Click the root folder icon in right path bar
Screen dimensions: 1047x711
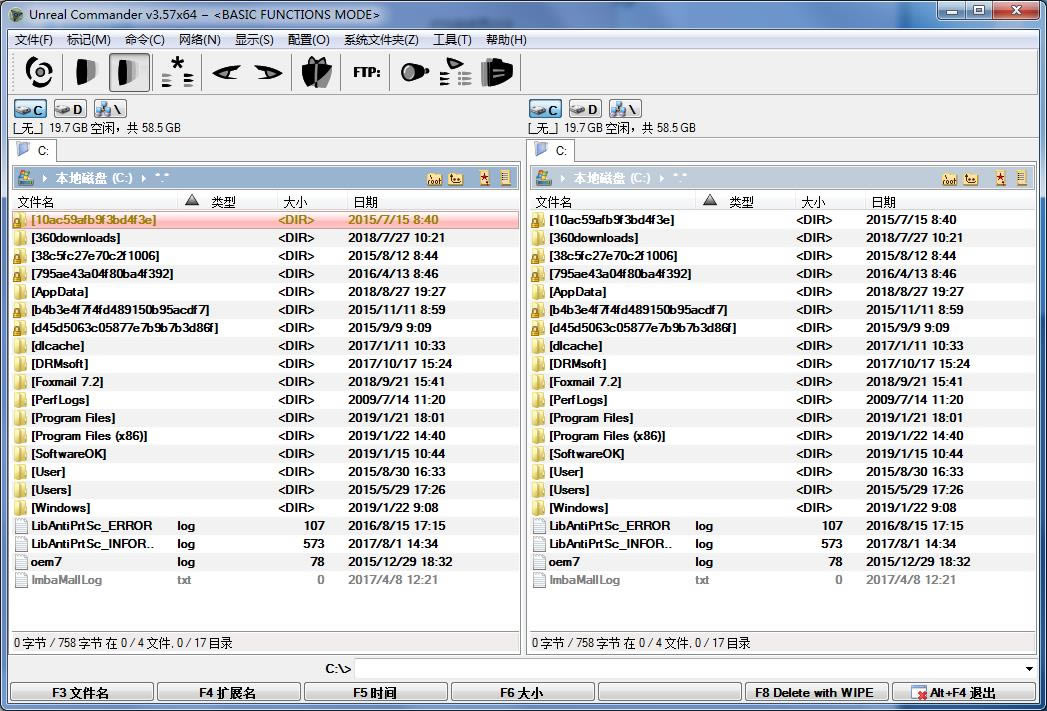pos(949,178)
